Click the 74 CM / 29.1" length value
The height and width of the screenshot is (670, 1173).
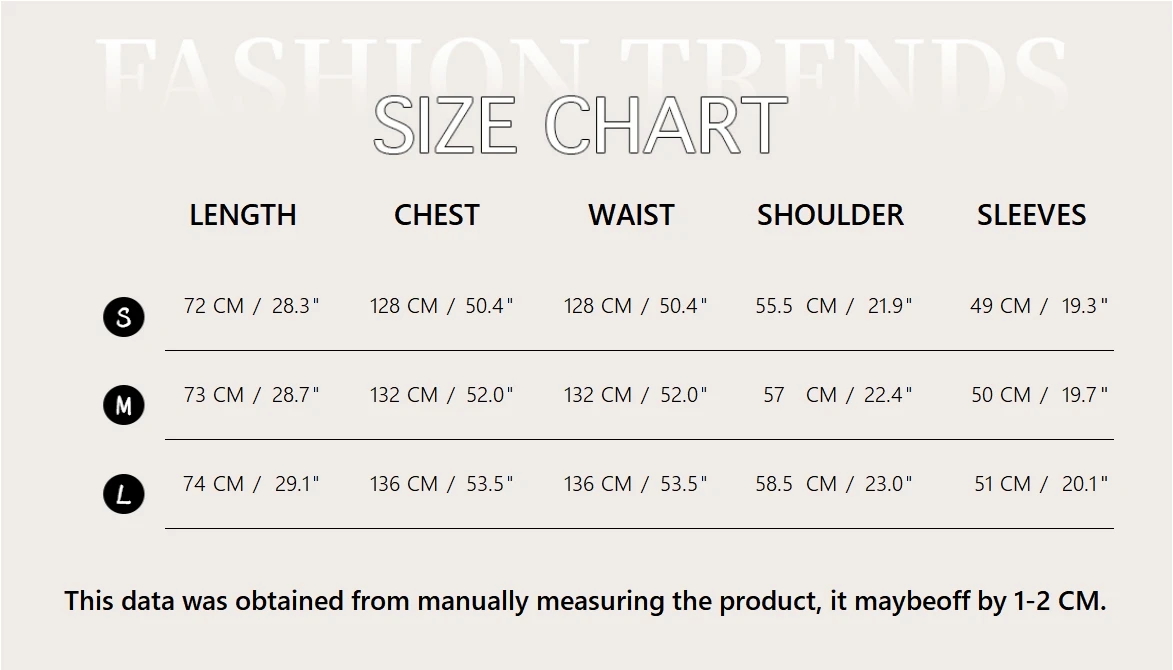(x=251, y=484)
